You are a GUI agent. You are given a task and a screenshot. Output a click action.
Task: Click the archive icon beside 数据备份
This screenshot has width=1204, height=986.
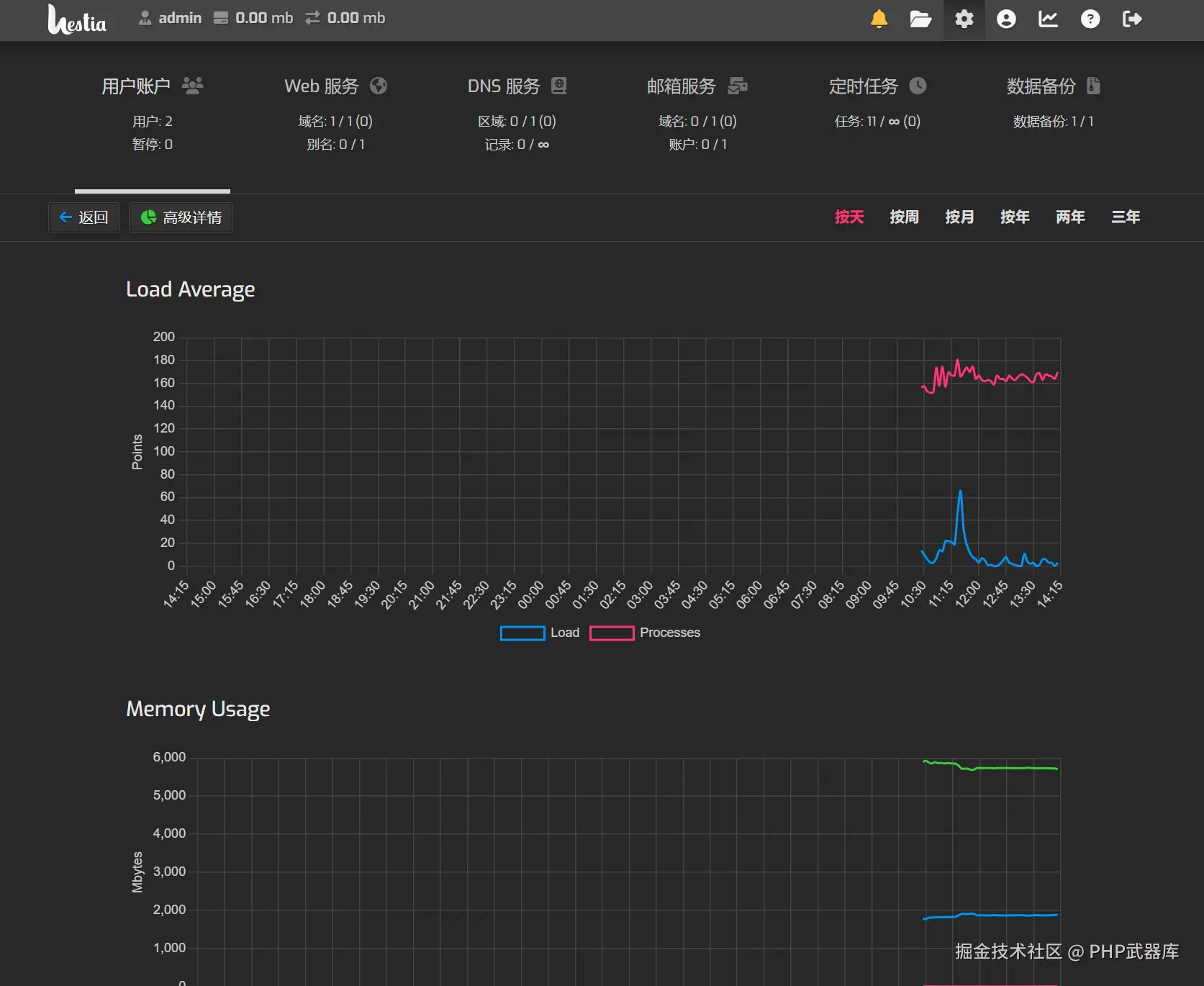(1093, 86)
